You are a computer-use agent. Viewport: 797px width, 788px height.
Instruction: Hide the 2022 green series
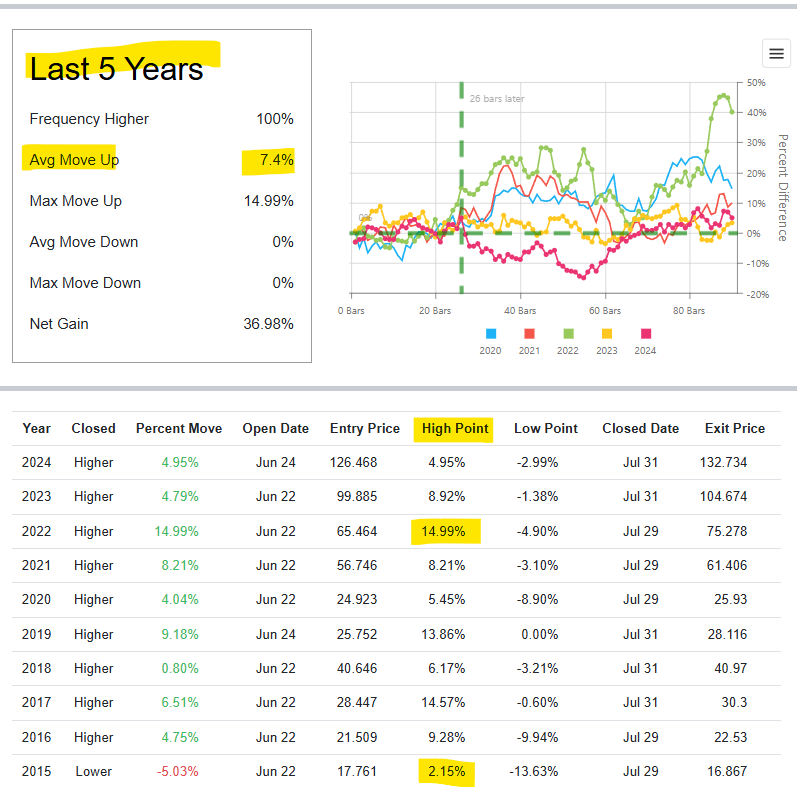coord(569,334)
